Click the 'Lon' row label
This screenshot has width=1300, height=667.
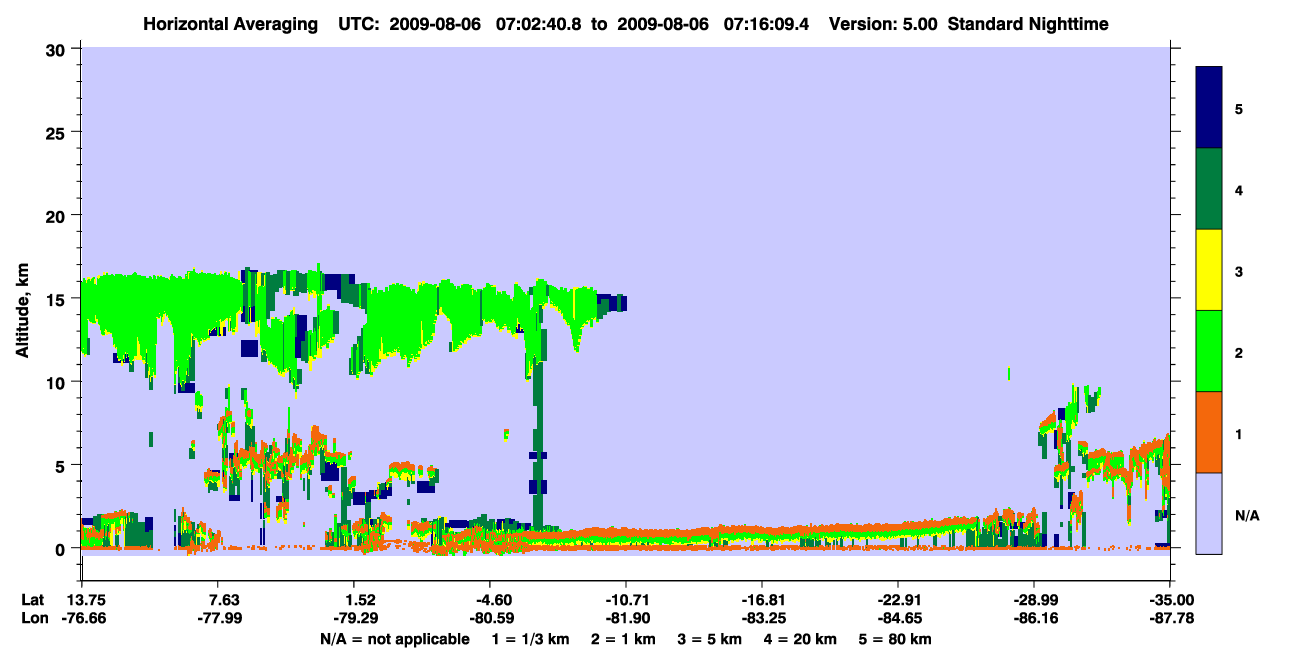(x=33, y=619)
